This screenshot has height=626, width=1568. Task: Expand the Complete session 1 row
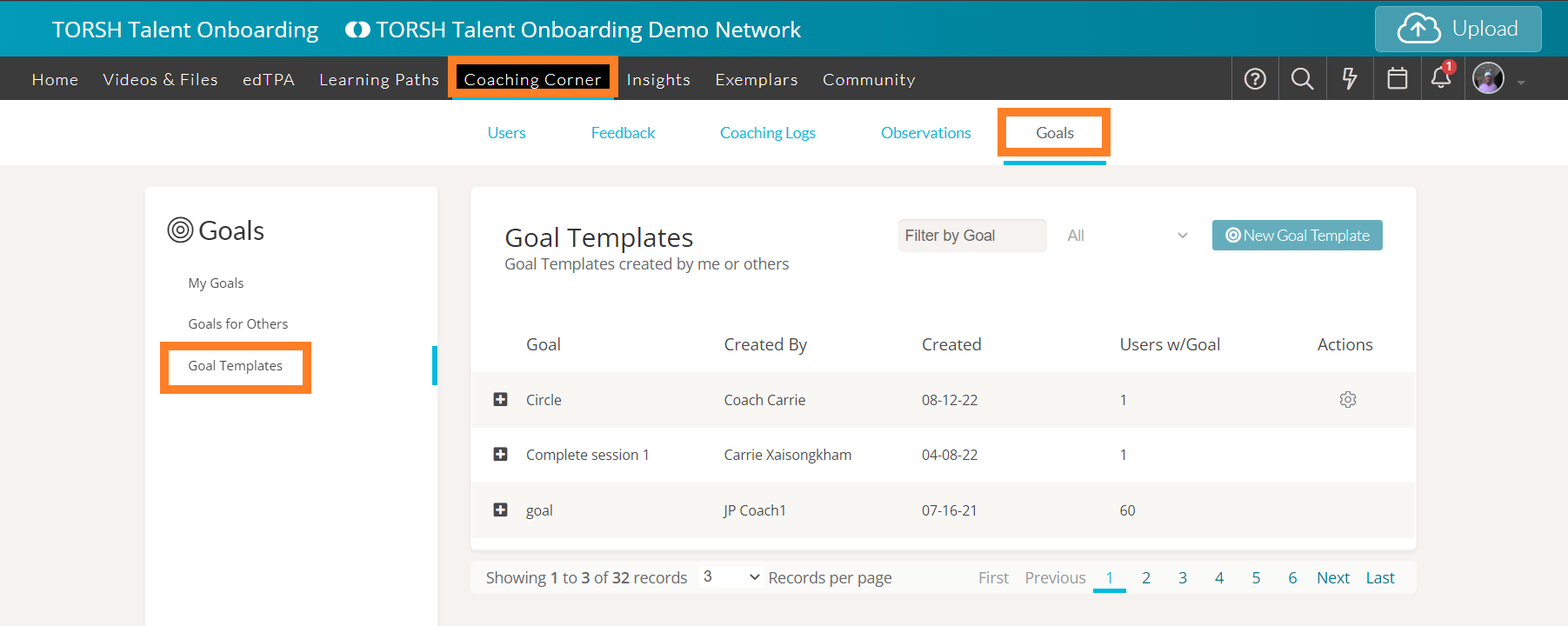click(500, 455)
